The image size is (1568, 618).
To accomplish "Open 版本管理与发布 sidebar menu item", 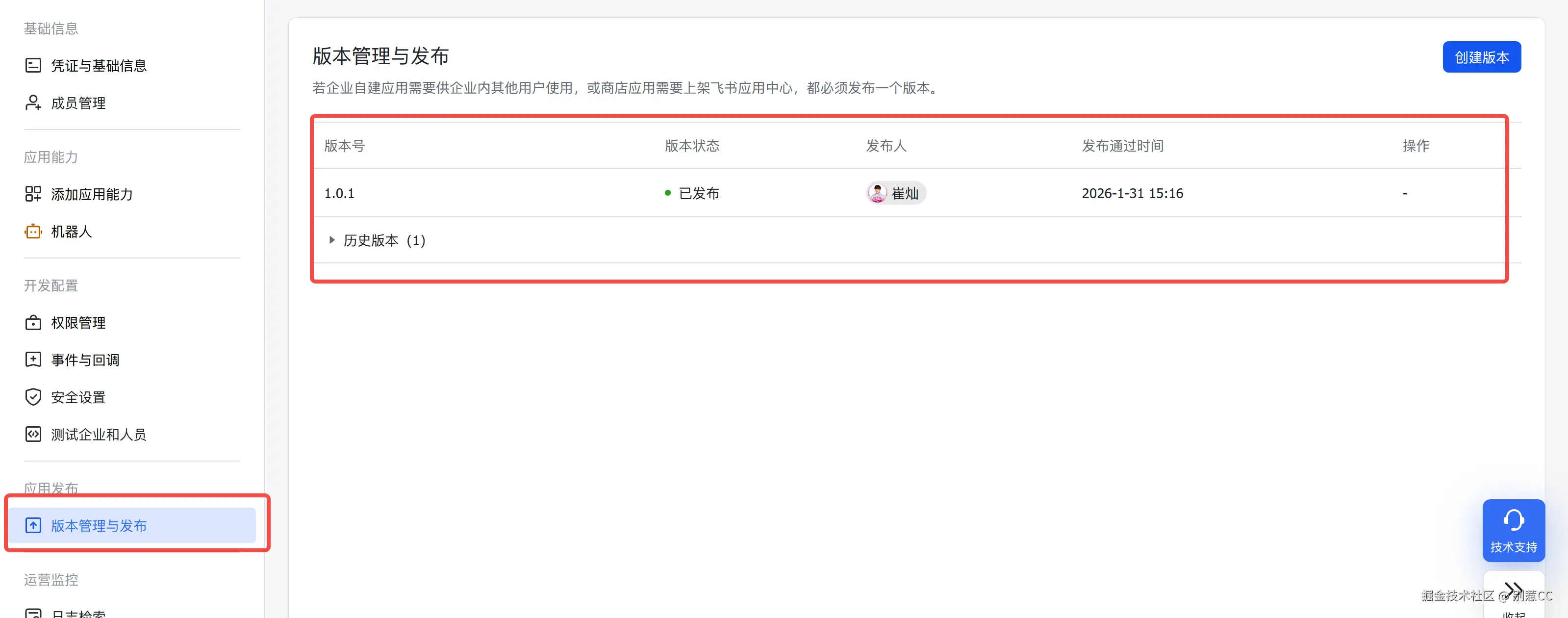I will click(99, 525).
